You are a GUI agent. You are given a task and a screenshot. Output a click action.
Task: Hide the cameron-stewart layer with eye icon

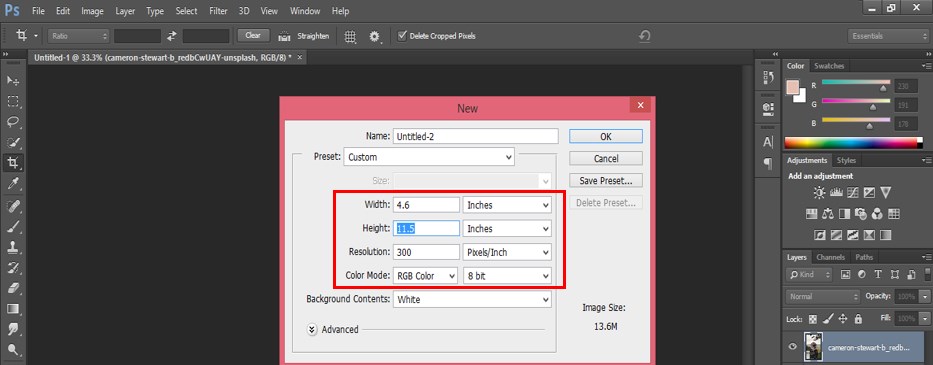pyautogui.click(x=793, y=347)
